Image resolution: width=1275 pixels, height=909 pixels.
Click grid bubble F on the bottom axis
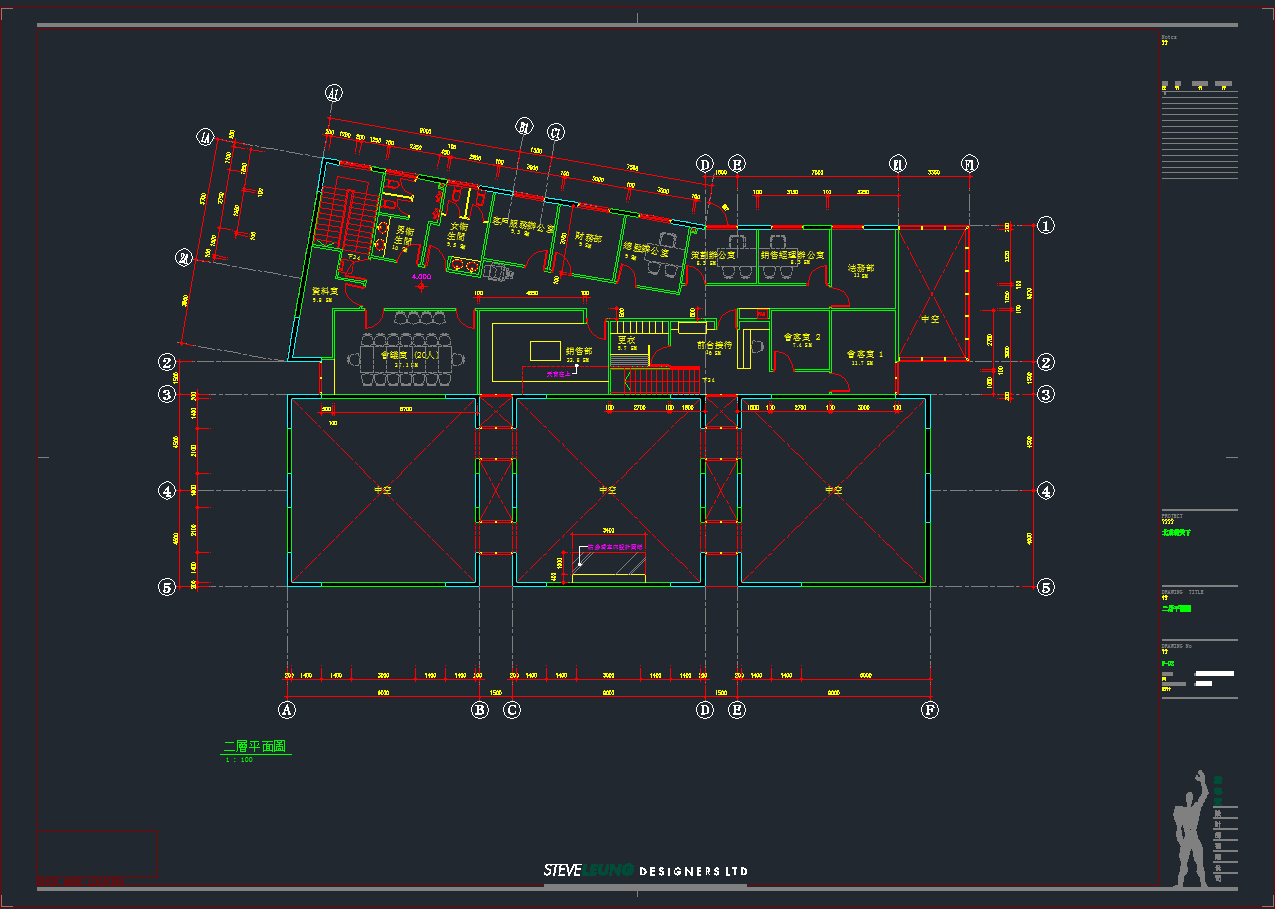point(930,710)
